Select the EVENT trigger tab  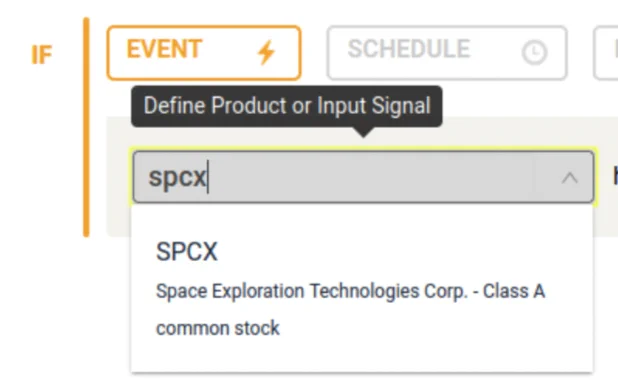(204, 53)
